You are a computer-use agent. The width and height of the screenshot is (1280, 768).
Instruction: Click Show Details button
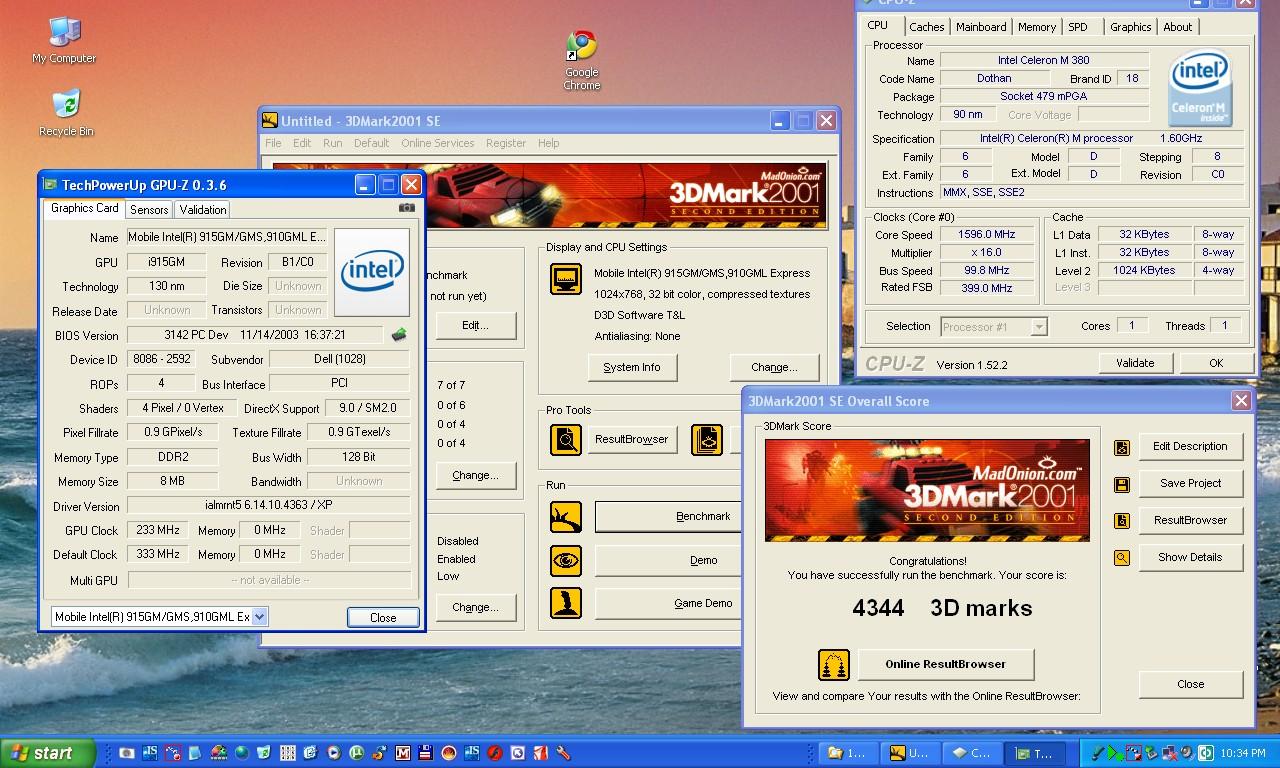click(x=1190, y=557)
